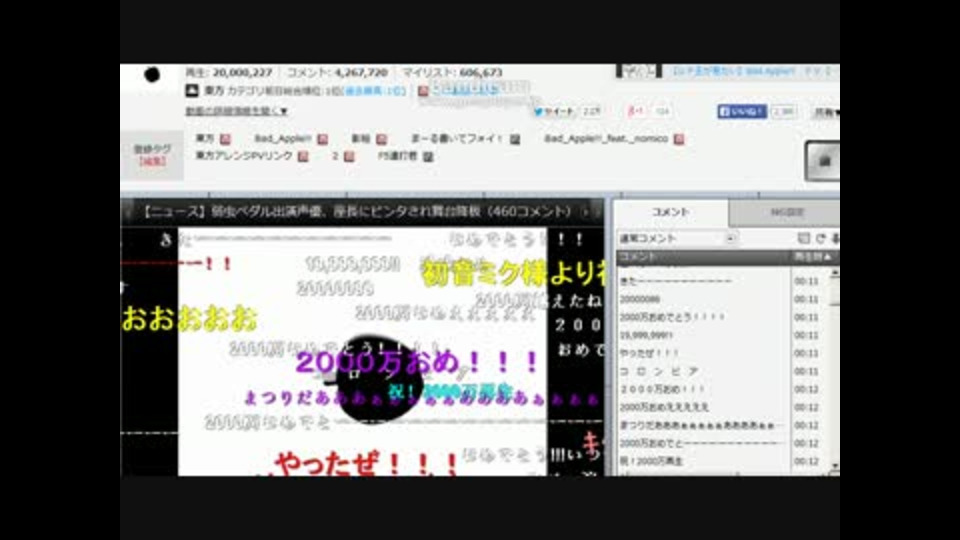Open dictionary icon beside the FS tag
The width and height of the screenshot is (960, 540).
[428, 157]
